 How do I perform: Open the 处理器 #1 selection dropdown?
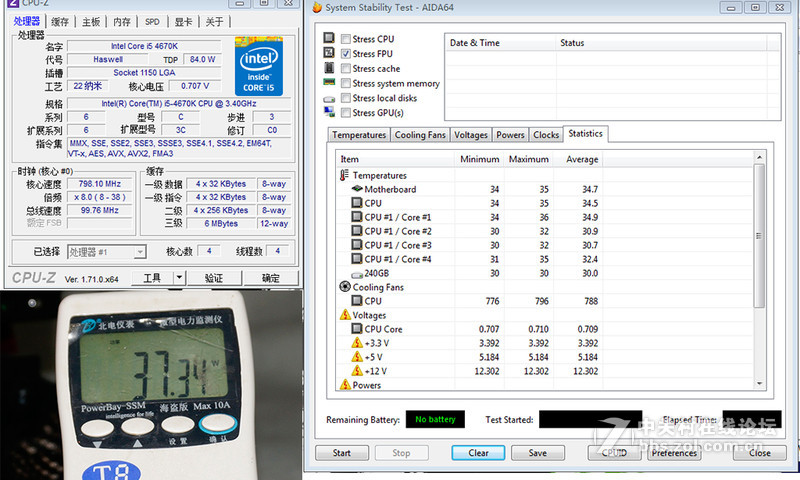pyautogui.click(x=140, y=252)
